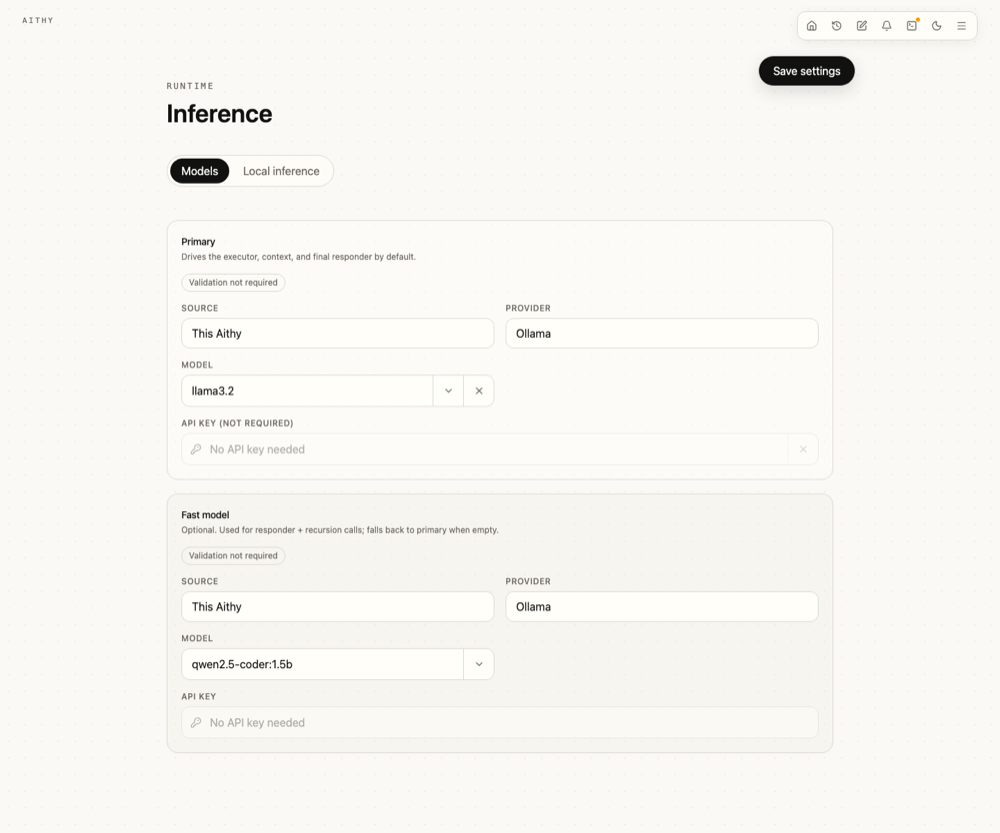Screen dimensions: 1000x833
Task: Click the llama3.2 model text field
Action: (x=307, y=391)
